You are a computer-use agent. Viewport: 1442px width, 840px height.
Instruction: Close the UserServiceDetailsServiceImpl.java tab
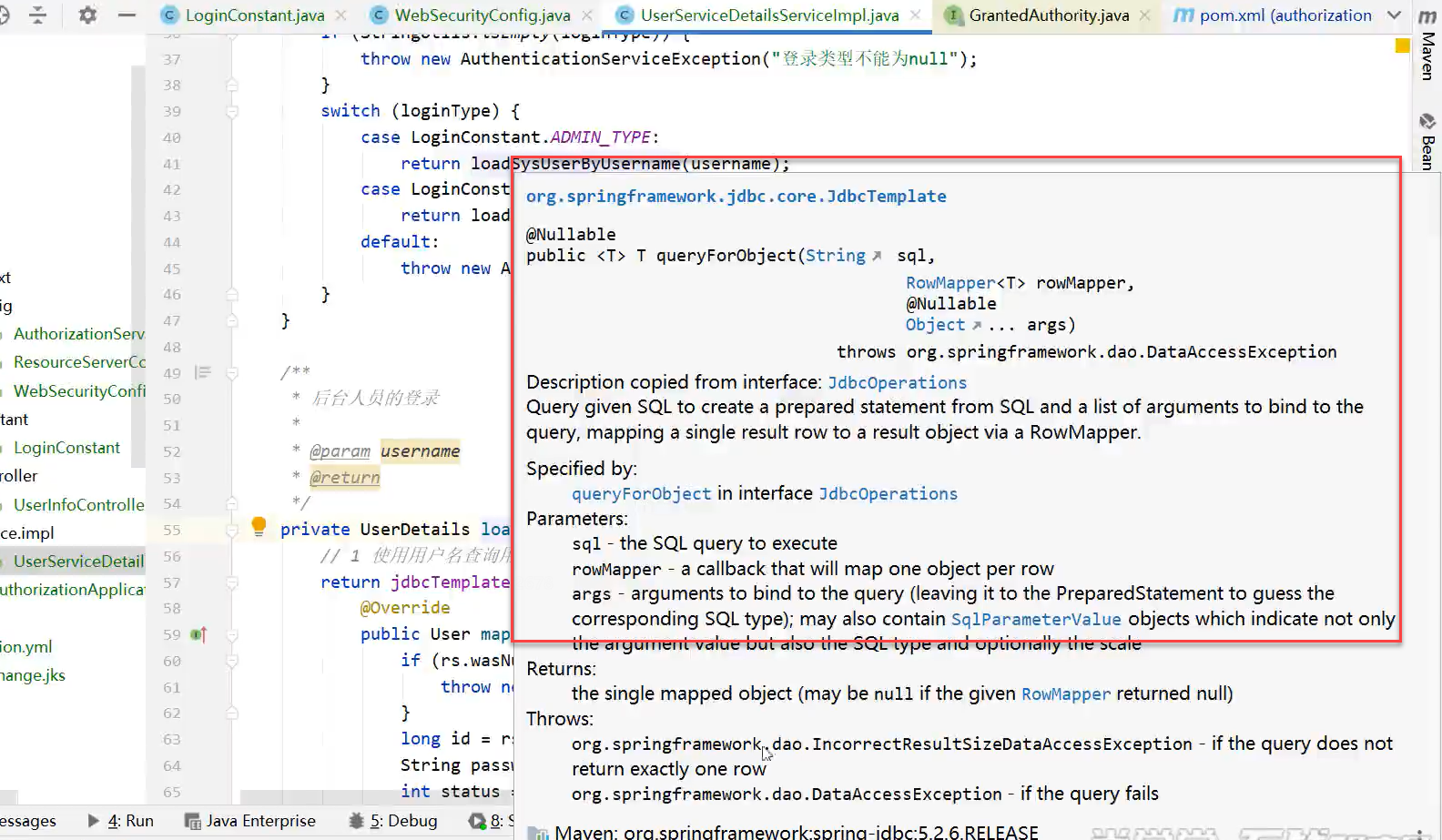(915, 15)
